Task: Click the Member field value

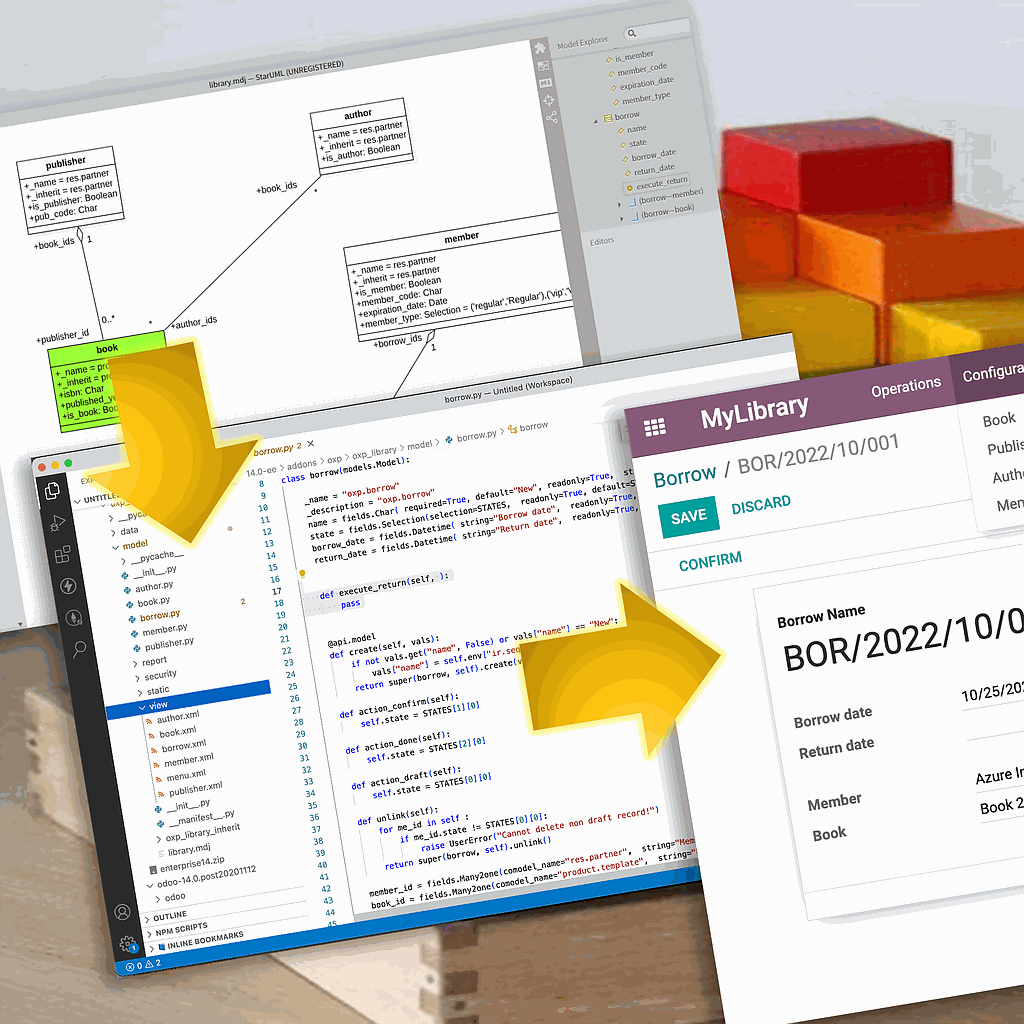Action: pyautogui.click(x=1000, y=775)
